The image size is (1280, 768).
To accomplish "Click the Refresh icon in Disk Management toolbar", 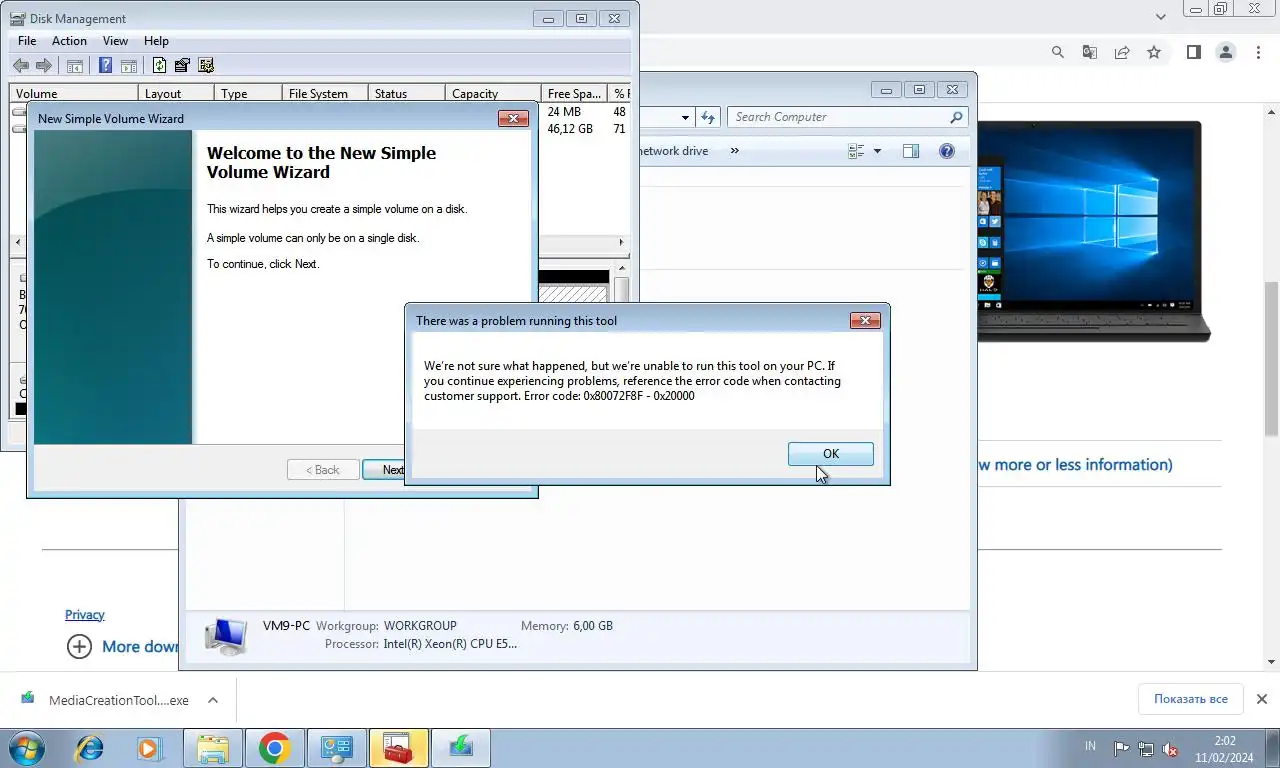I will tap(159, 66).
